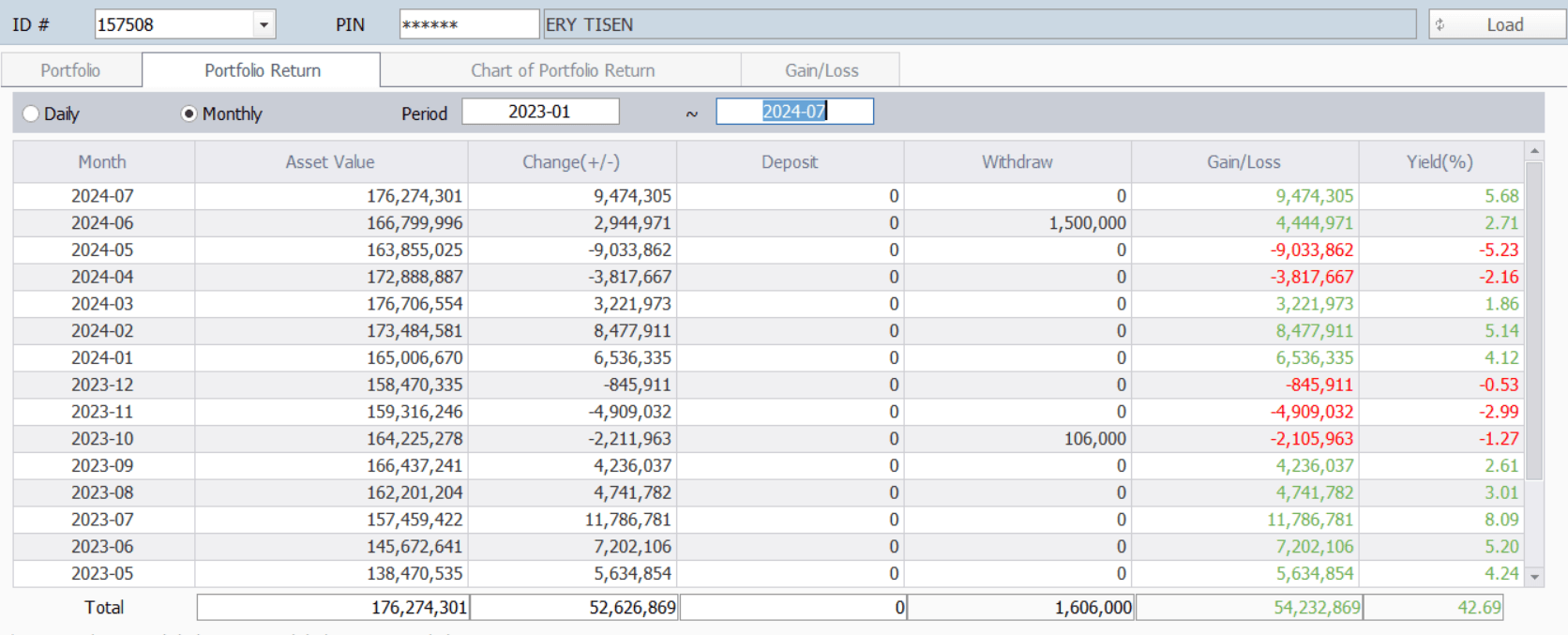1568x635 pixels.
Task: Click the Total deposit field
Action: (793, 608)
